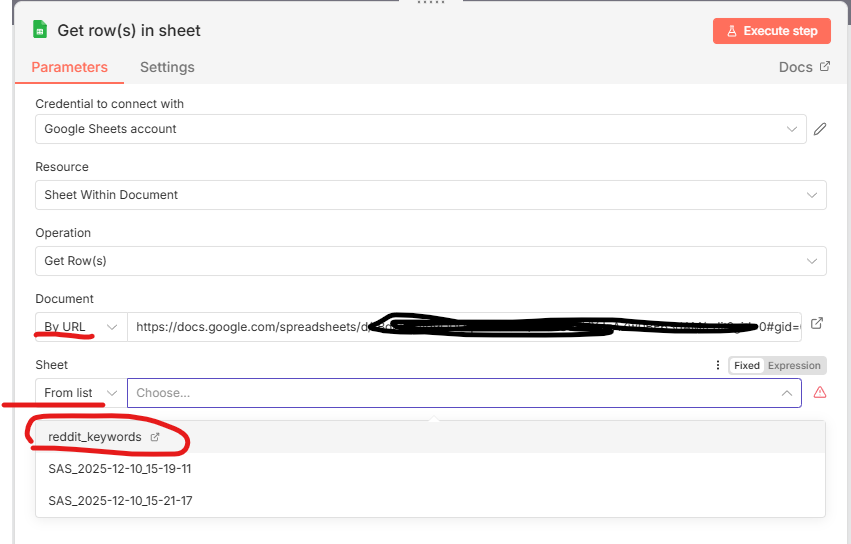Switch to the Settings tab
Viewport: 851px width, 544px height.
point(167,67)
